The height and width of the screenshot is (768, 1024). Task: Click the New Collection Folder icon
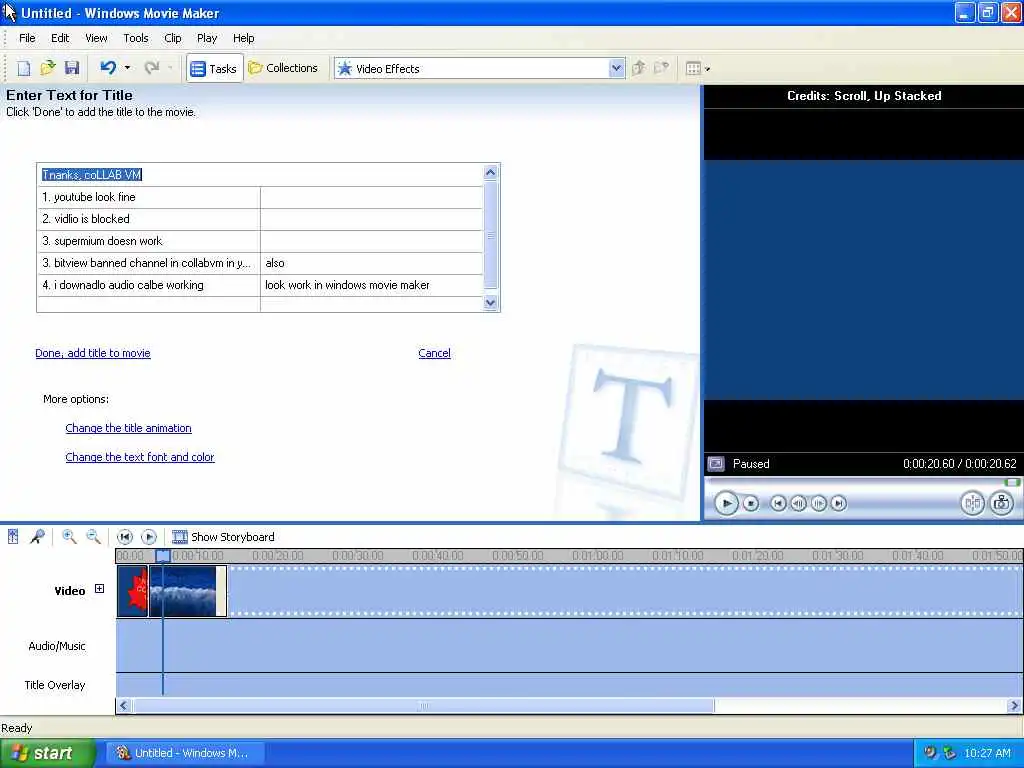pyautogui.click(x=662, y=68)
